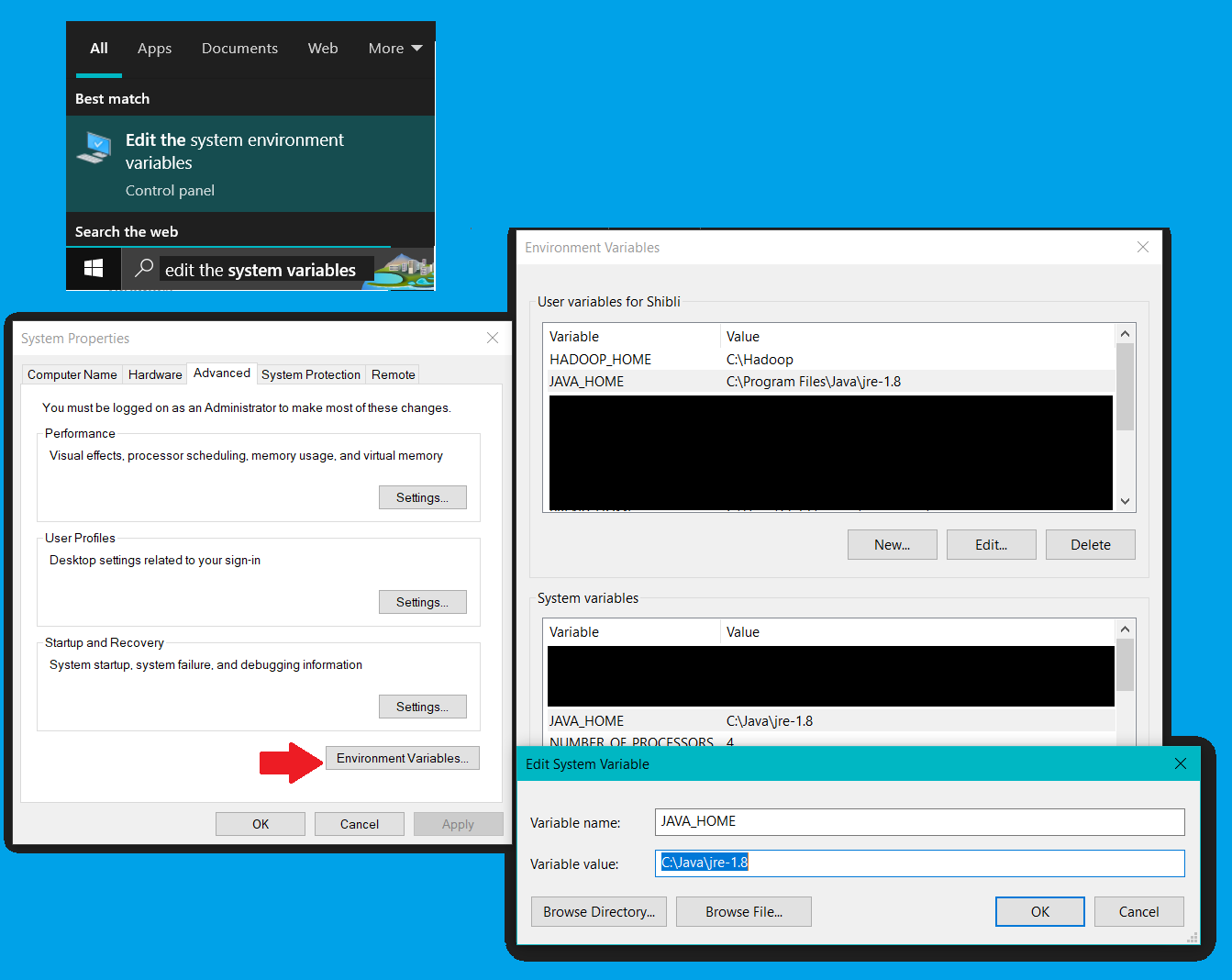The height and width of the screenshot is (980, 1232).
Task: Click the Environment Variables button
Action: [403, 758]
